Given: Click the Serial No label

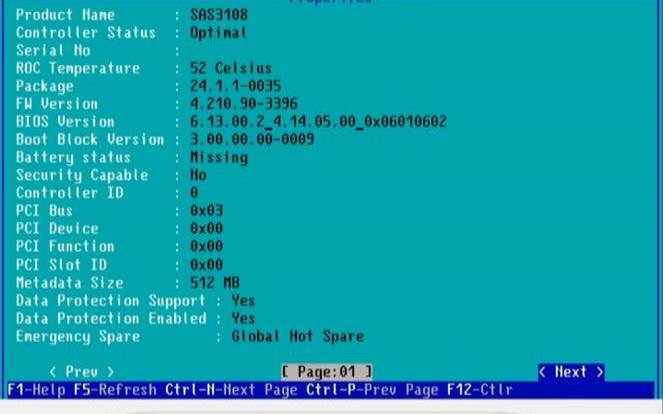Looking at the screenshot, I should [x=53, y=50].
